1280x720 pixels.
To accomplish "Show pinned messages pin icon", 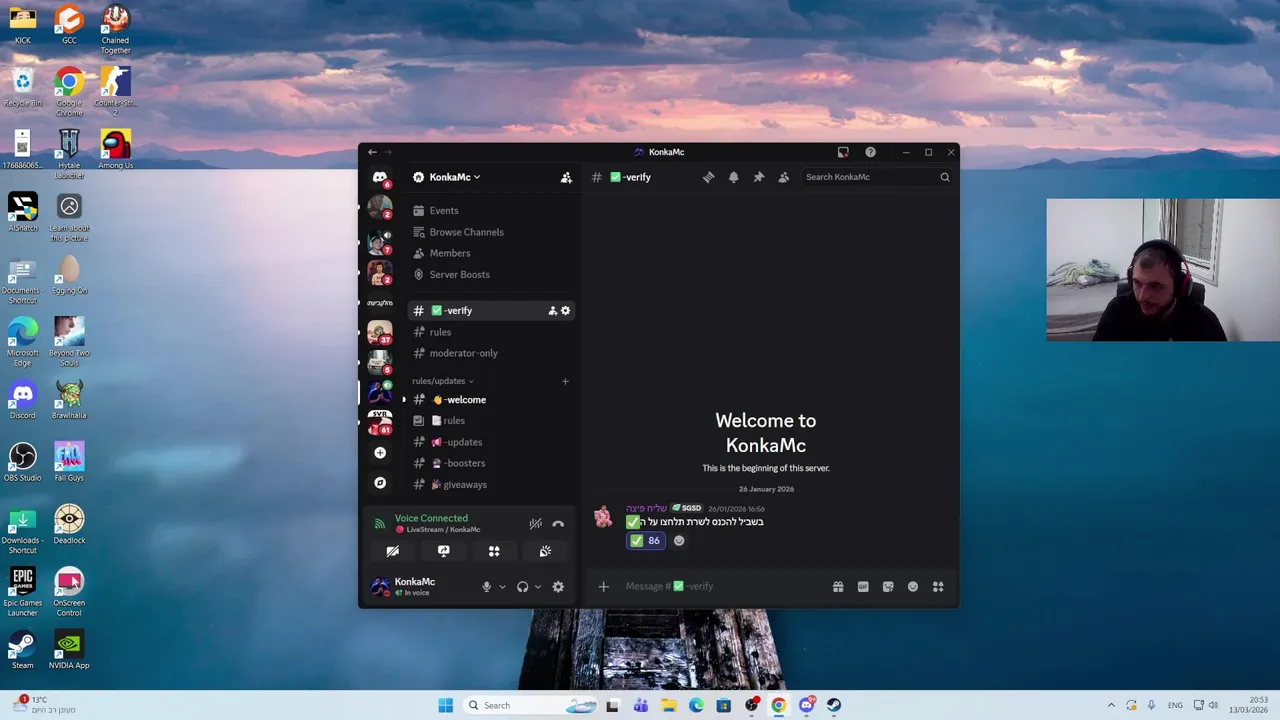I will (x=758, y=177).
